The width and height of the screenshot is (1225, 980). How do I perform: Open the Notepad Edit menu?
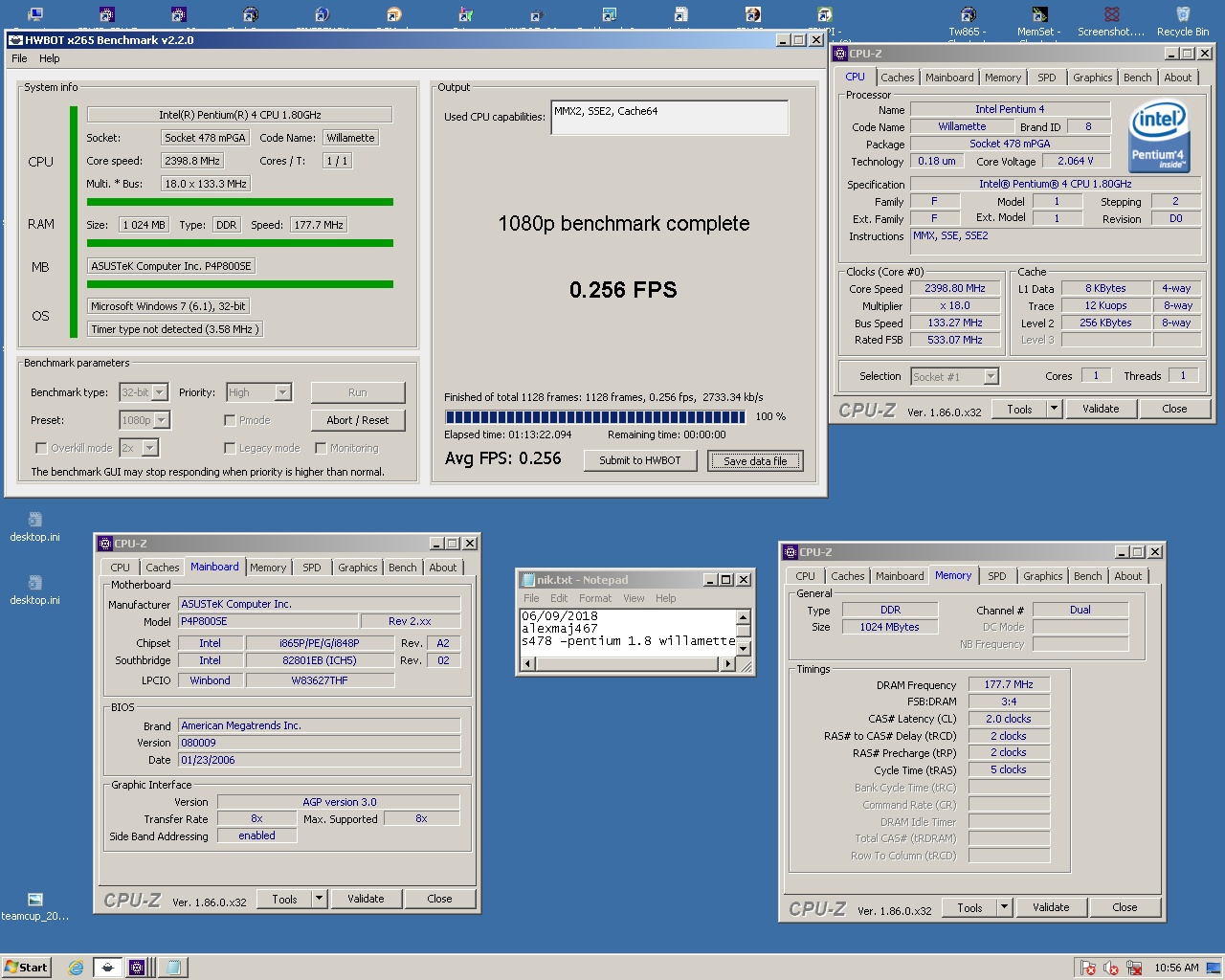coord(559,598)
